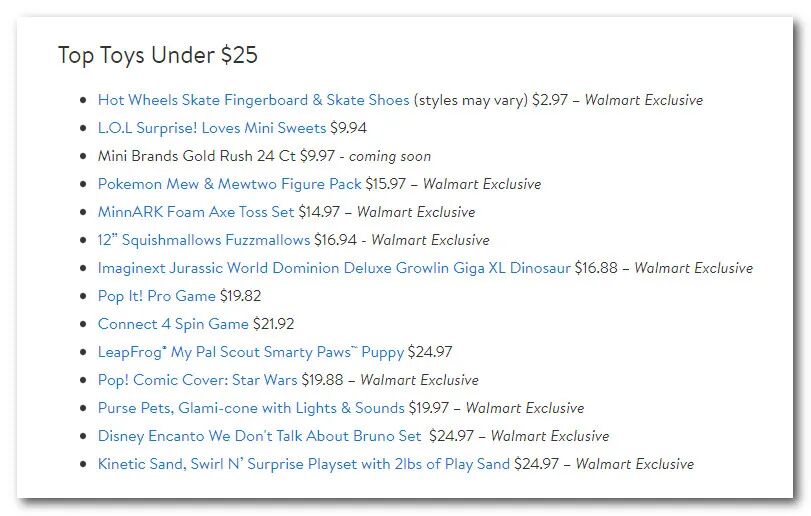Viewport: 811px width, 516px height.
Task: Open Pop It! Pro Game link
Action: (156, 296)
